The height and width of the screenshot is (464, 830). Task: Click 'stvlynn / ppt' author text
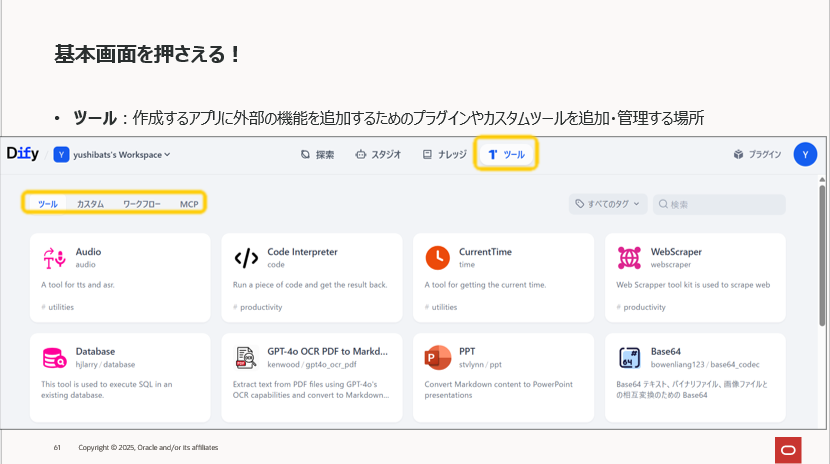point(480,365)
